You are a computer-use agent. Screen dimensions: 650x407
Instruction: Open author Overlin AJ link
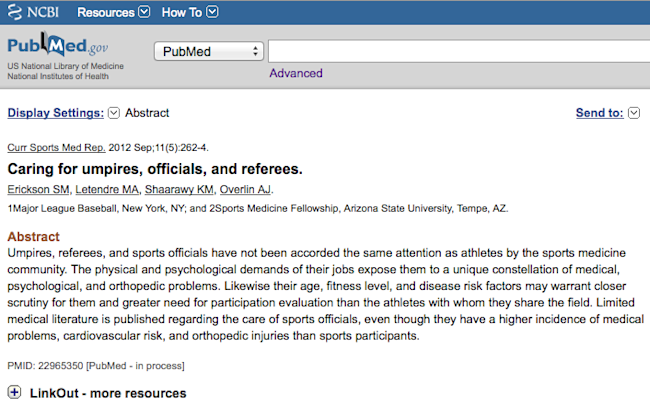245,189
